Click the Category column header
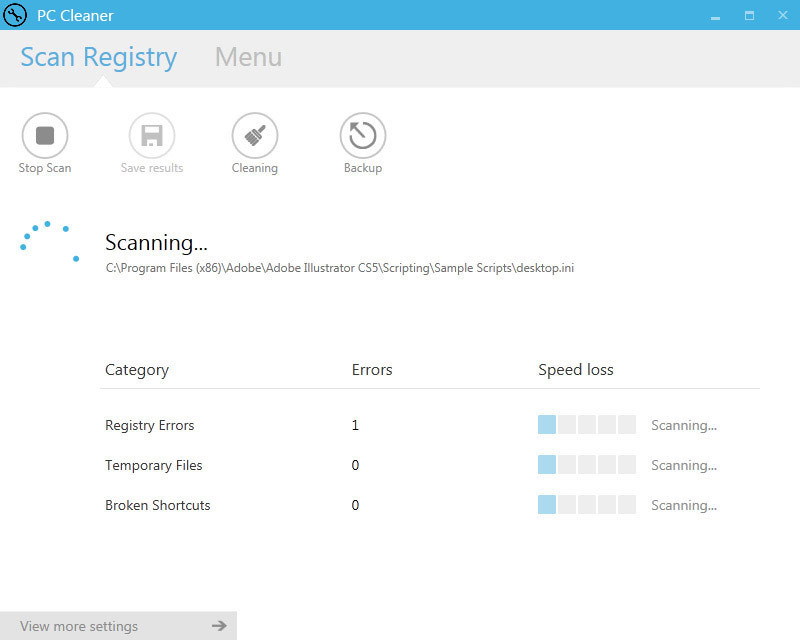 click(x=137, y=370)
